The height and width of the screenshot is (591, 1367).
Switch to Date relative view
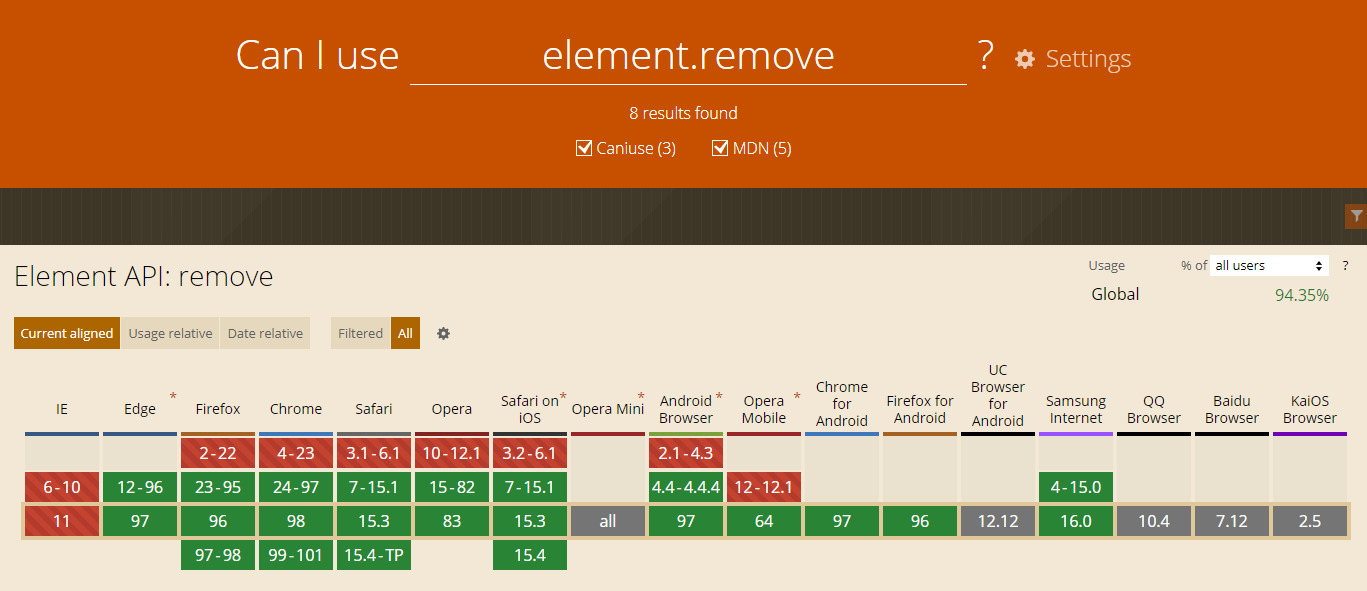click(265, 333)
